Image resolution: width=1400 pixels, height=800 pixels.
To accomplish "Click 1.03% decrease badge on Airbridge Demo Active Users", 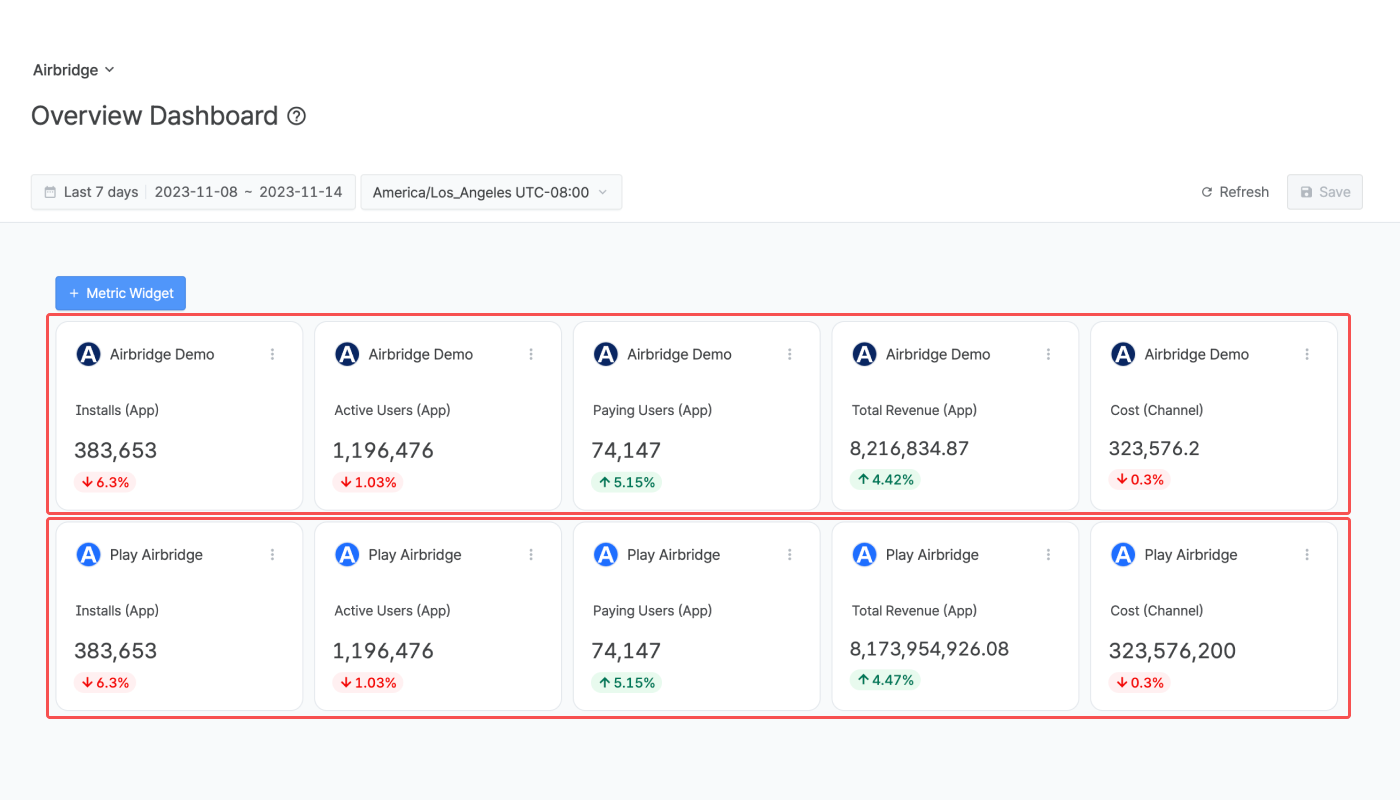I will (x=368, y=482).
